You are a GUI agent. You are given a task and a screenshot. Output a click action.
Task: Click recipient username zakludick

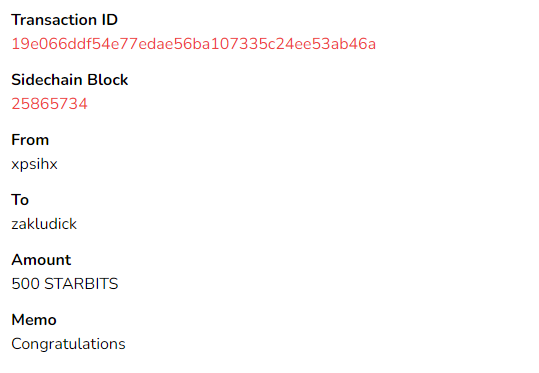[44, 224]
